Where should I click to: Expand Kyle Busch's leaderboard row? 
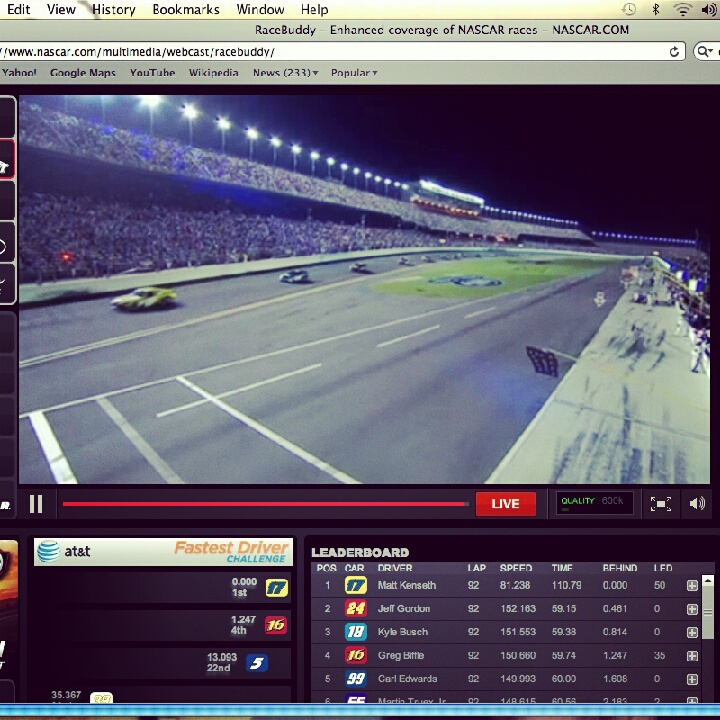pos(692,632)
